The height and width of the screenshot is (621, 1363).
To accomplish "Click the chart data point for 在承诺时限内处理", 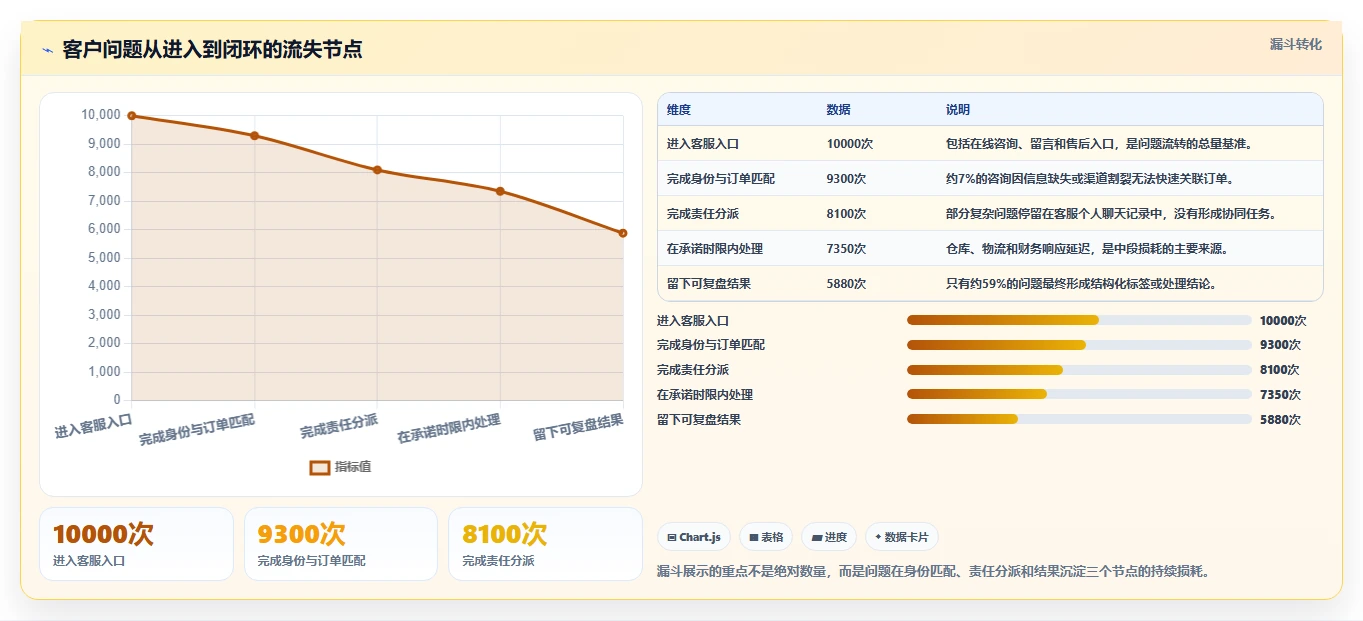I will click(x=500, y=191).
